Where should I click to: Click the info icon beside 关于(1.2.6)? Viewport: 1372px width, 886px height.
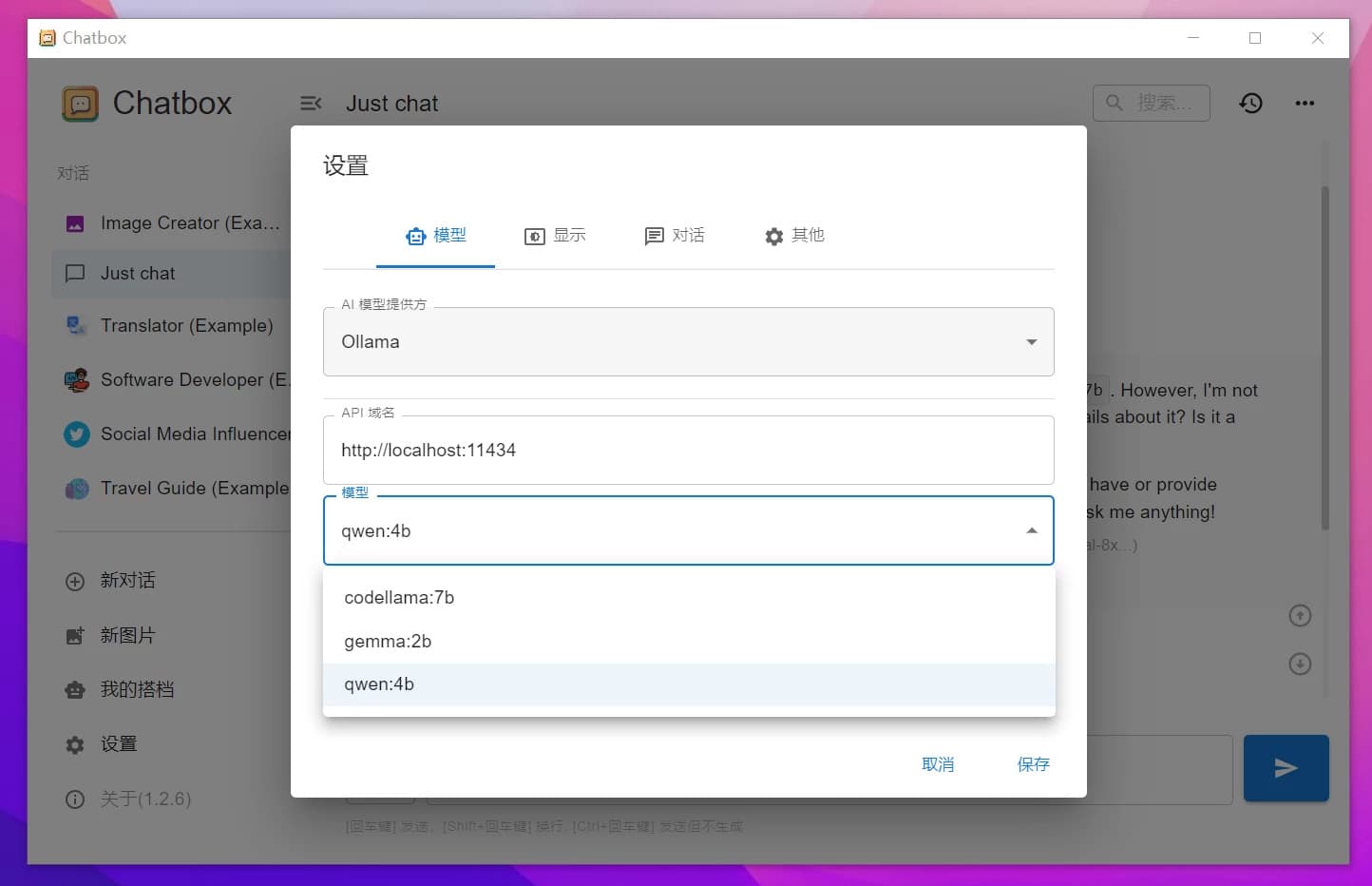75,799
